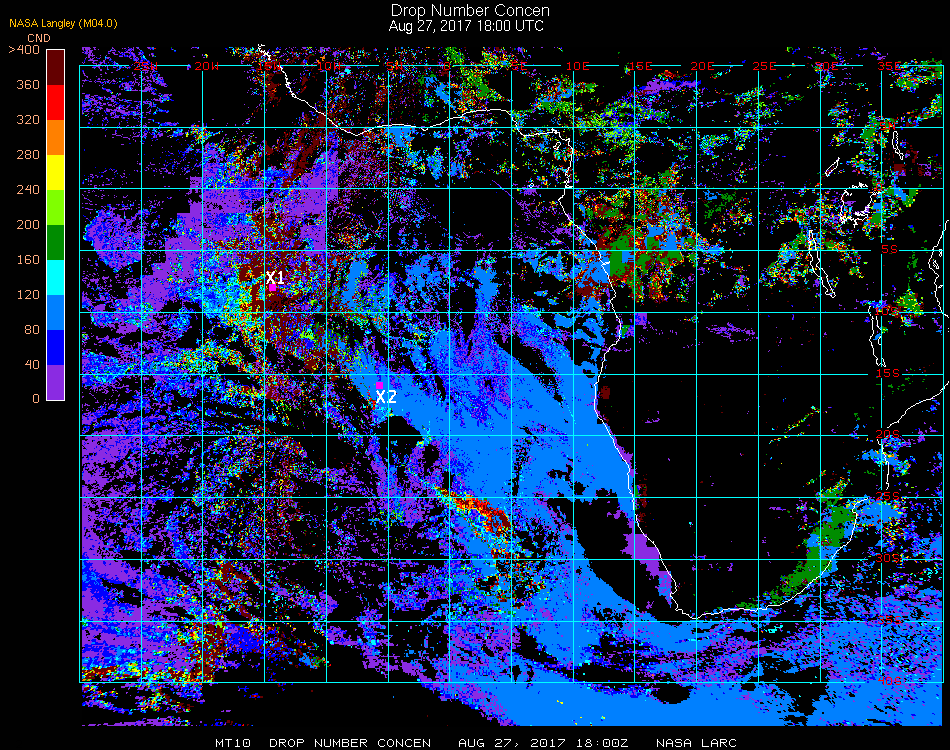
Task: Click the dark blue colorbar segment
Action: 55,348
